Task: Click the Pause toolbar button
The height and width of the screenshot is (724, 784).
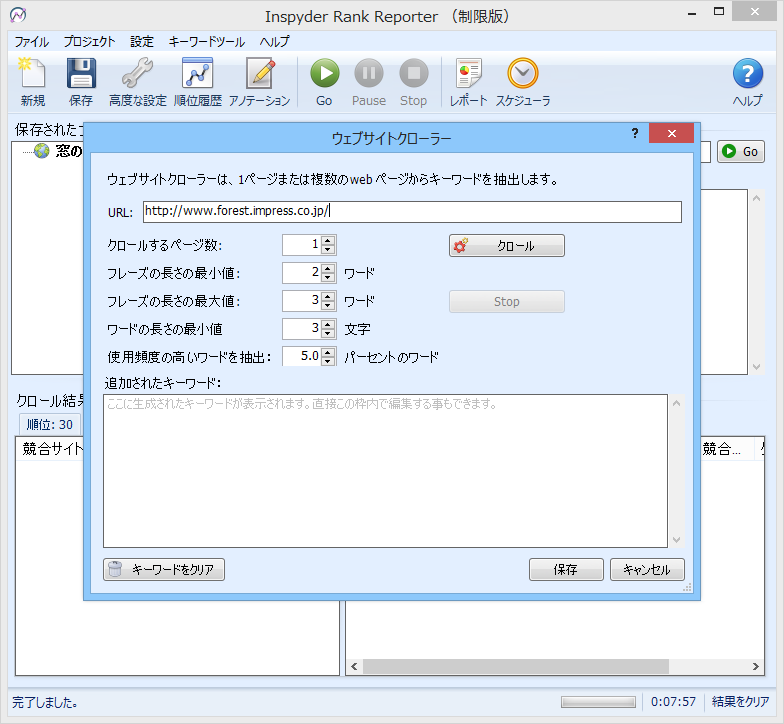Action: tap(369, 82)
